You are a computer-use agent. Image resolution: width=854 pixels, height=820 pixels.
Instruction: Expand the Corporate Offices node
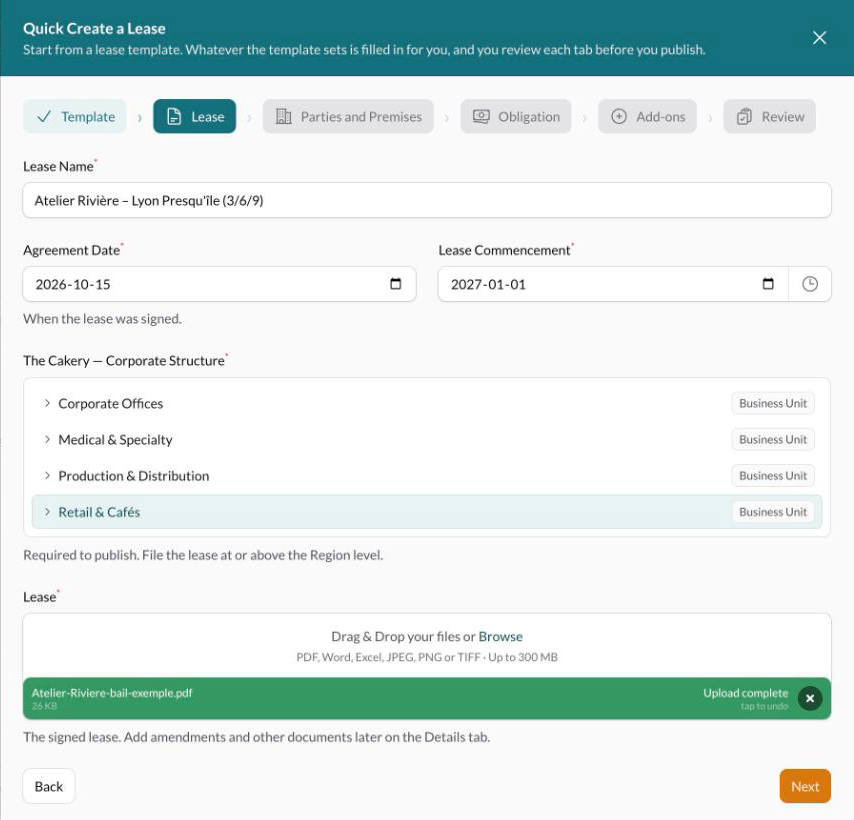point(47,403)
